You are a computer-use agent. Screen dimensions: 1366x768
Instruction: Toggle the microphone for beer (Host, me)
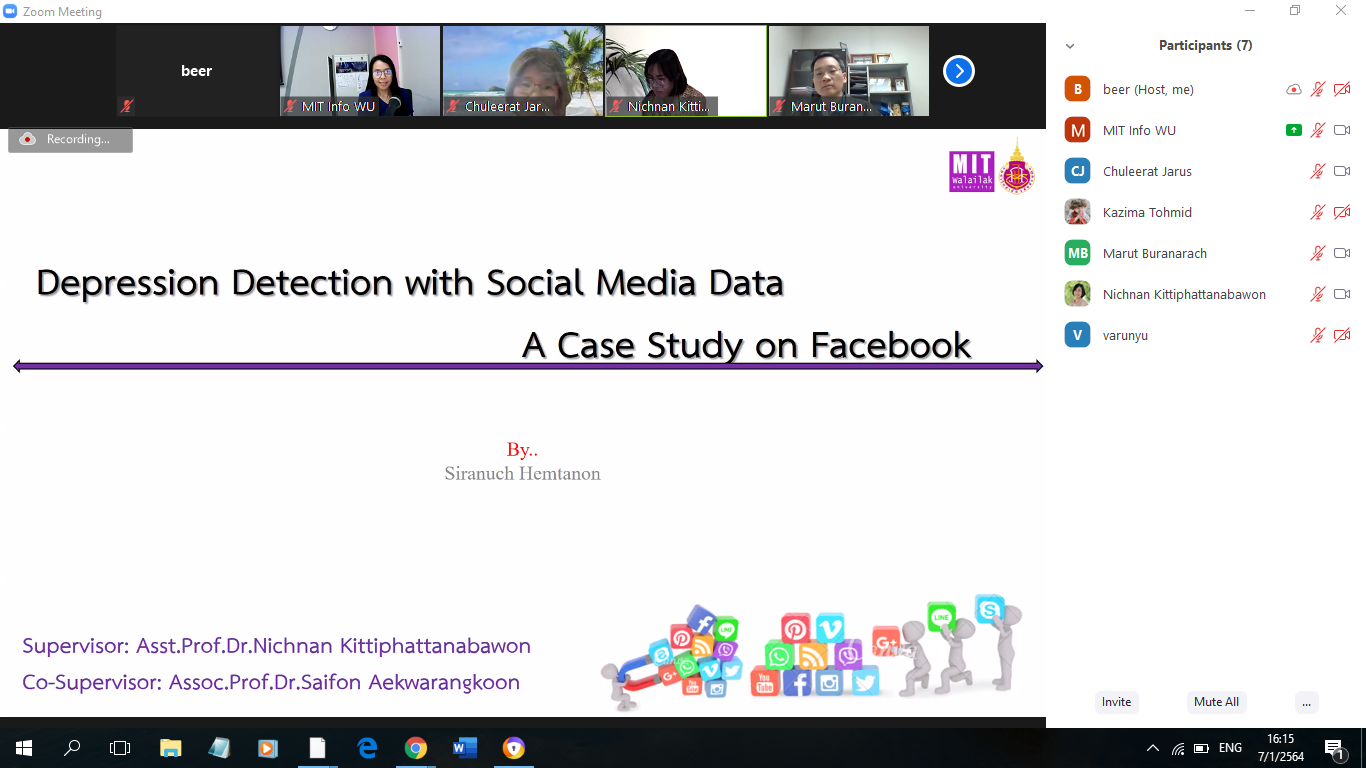pyautogui.click(x=1318, y=89)
